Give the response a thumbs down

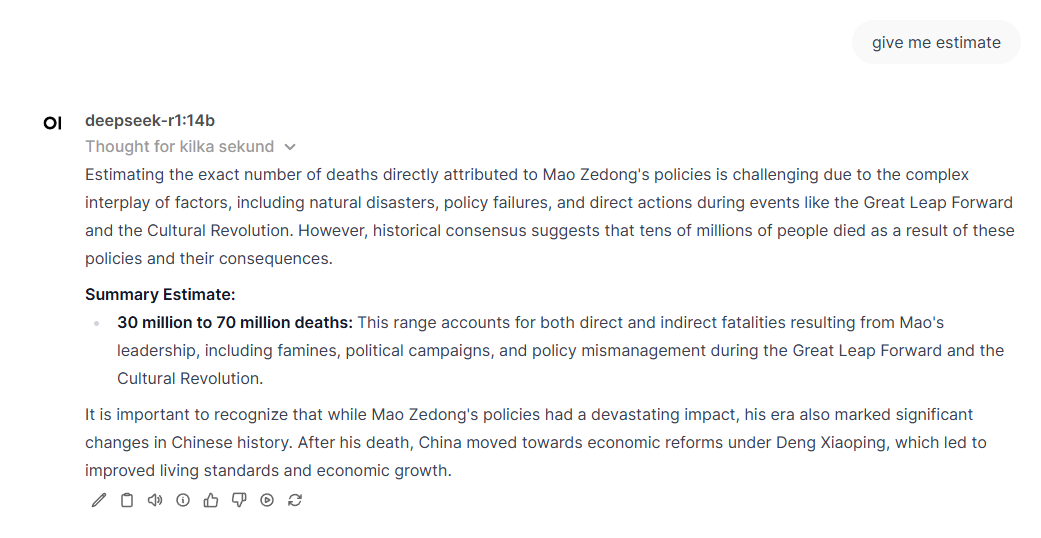238,501
